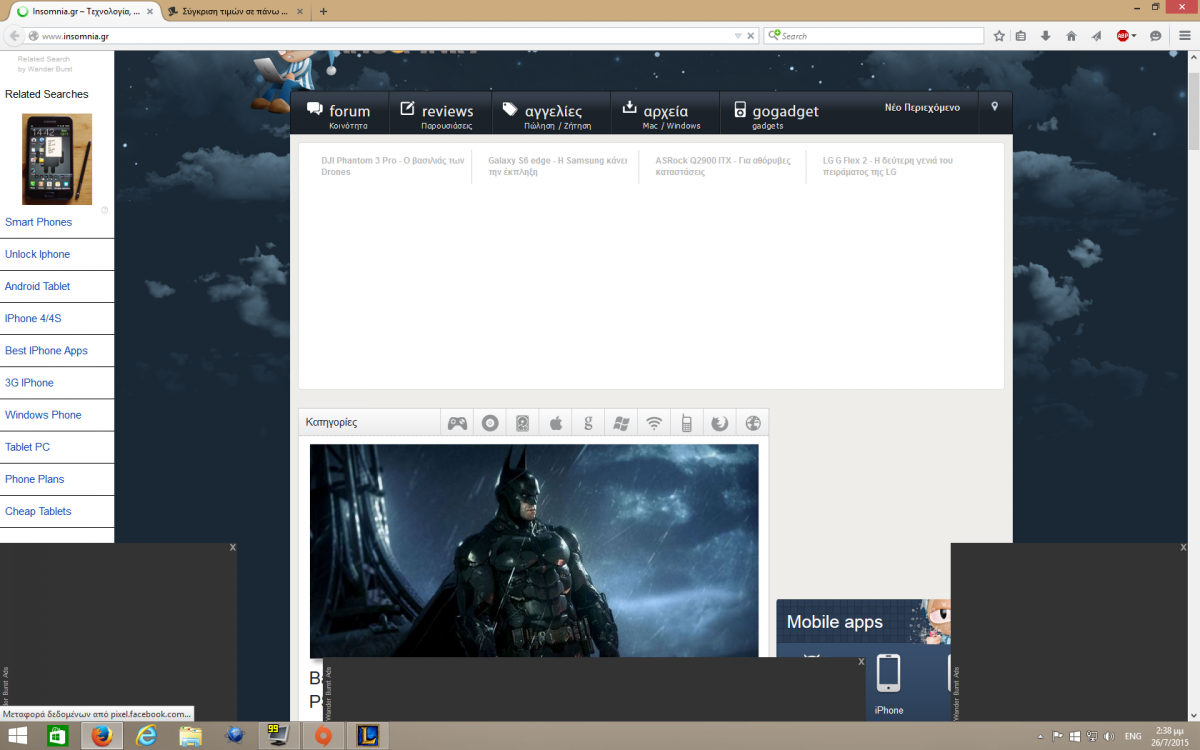Click the paper plane share icon

1097,36
